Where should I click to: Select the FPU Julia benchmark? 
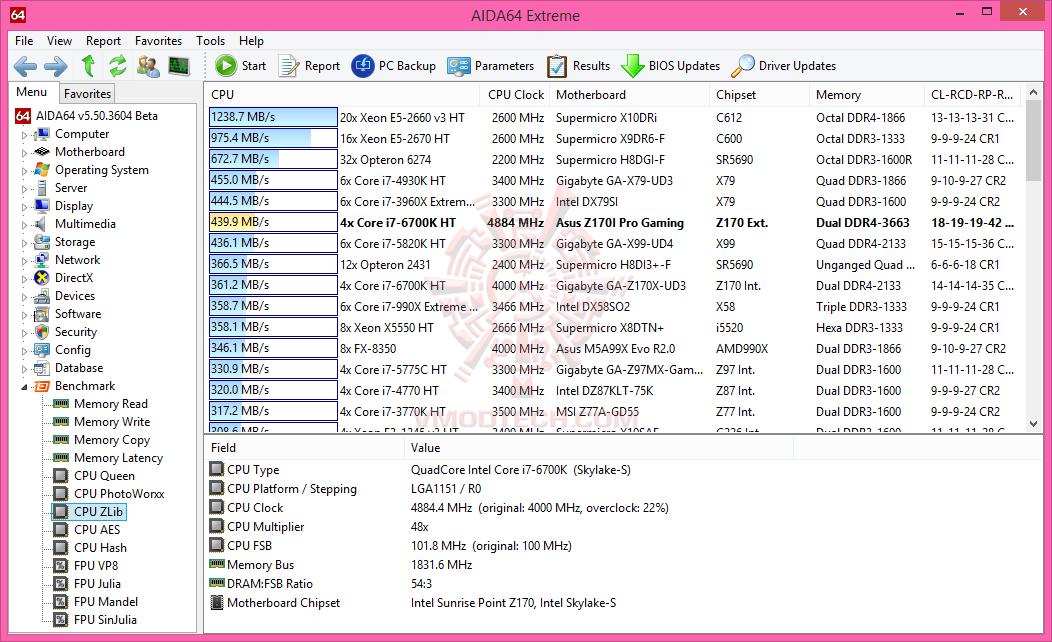point(97,584)
